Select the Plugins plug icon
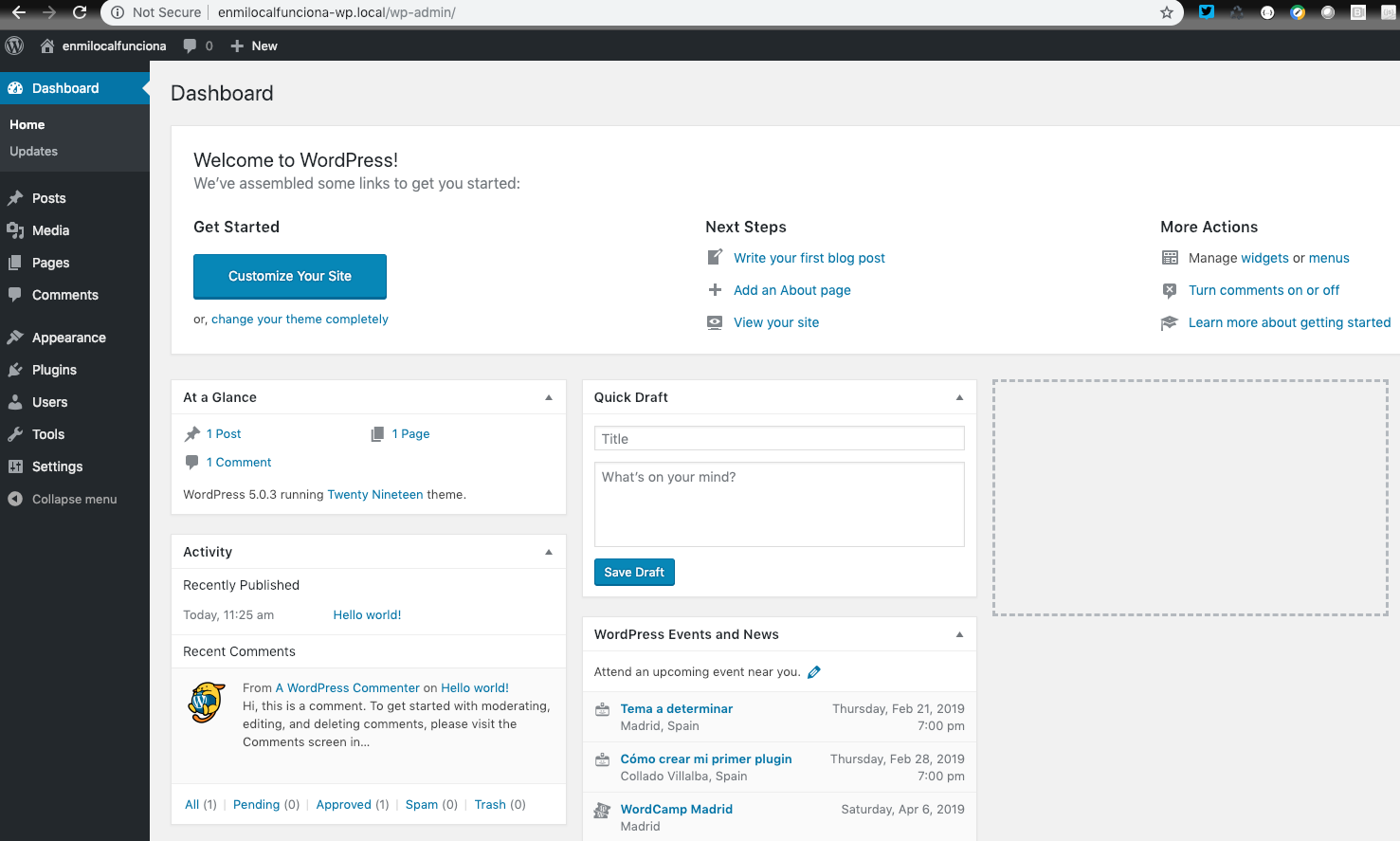The image size is (1400, 841). click(x=15, y=370)
